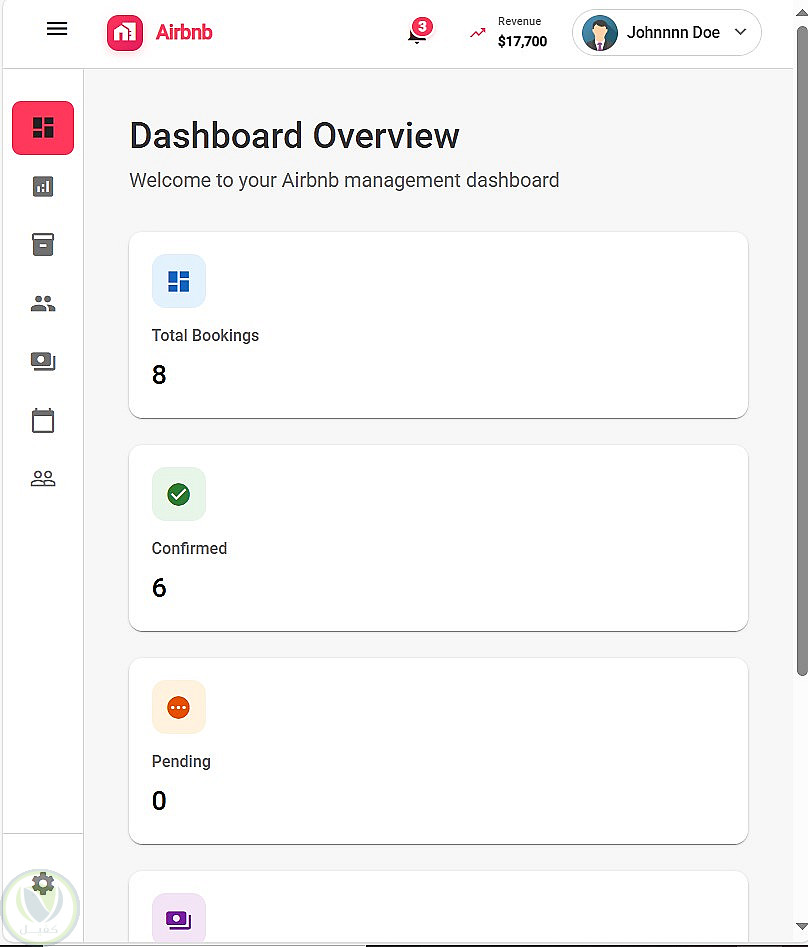This screenshot has width=808, height=947.
Task: Expand the Johnnnn Doe user dropdown
Action: click(x=740, y=32)
